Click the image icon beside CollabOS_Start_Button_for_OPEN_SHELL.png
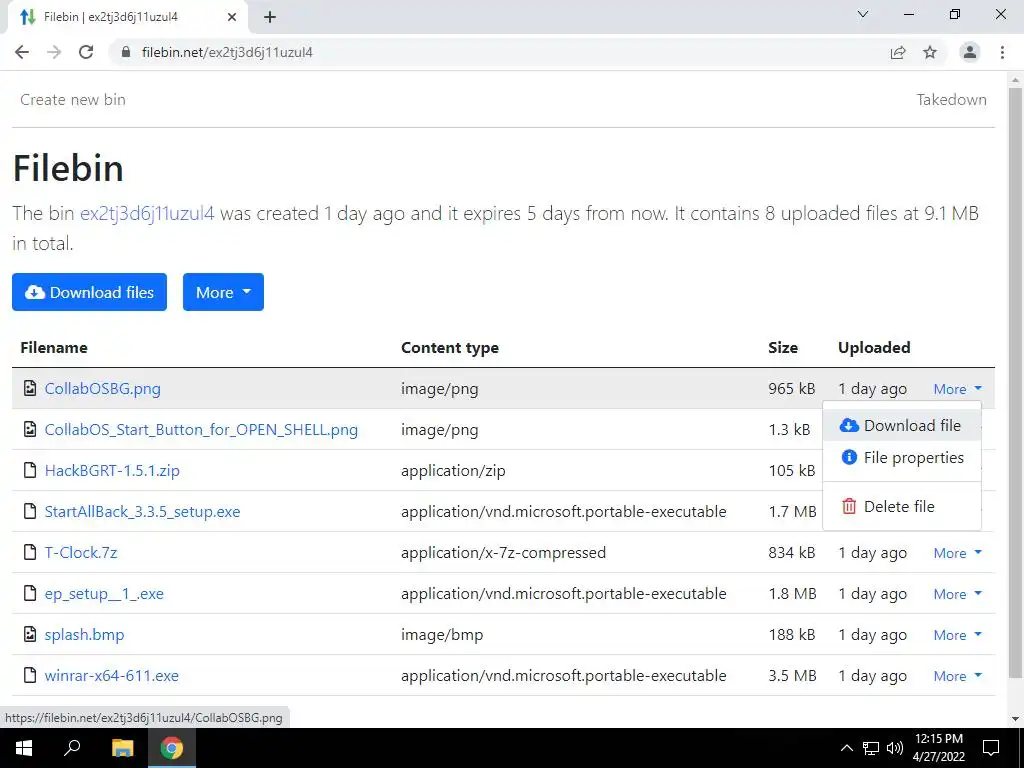 [x=29, y=430]
